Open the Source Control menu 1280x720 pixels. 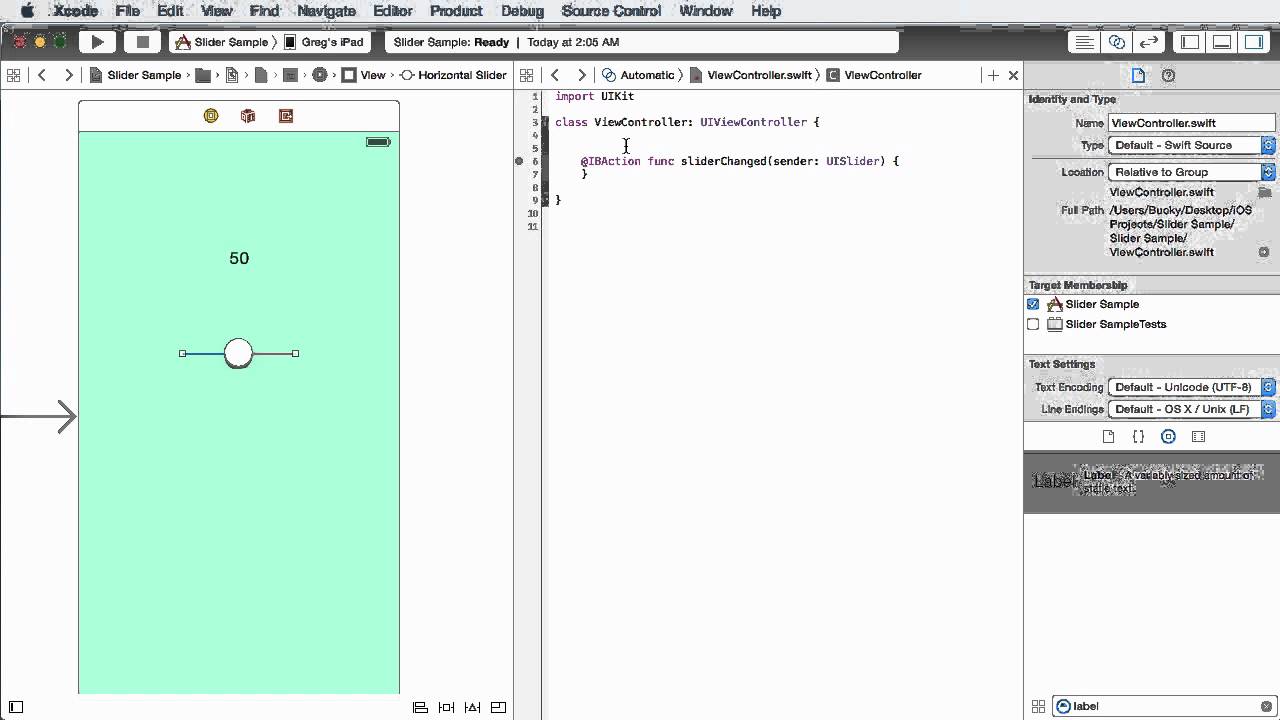click(611, 11)
